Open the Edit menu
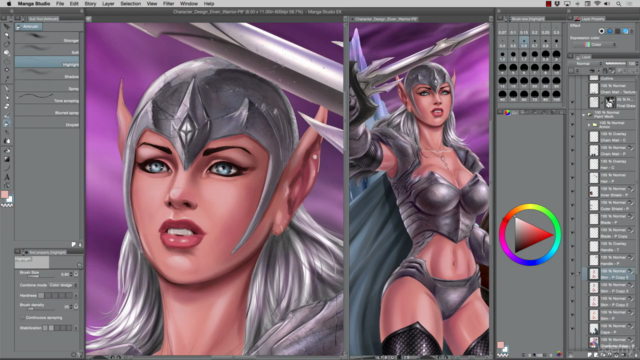Screen dimensions: 640x360 74,4
